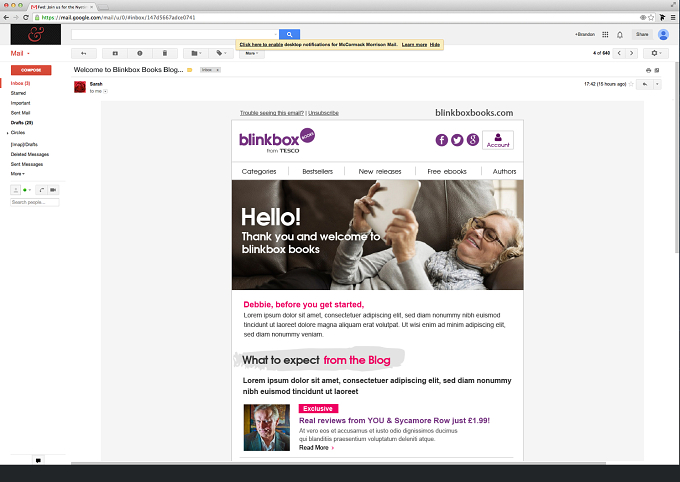
Task: Click the Search people field
Action: coord(35,202)
